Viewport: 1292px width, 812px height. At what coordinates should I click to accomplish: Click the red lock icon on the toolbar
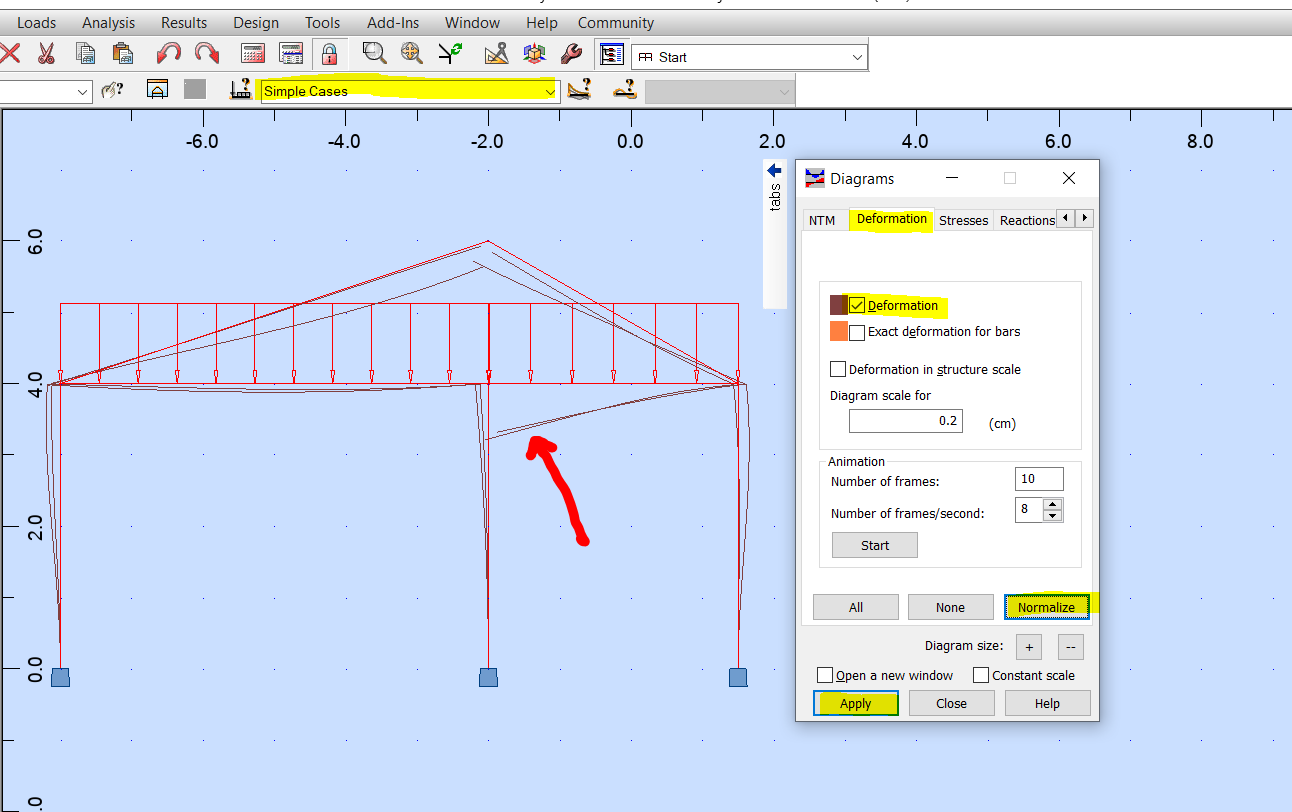tap(330, 53)
